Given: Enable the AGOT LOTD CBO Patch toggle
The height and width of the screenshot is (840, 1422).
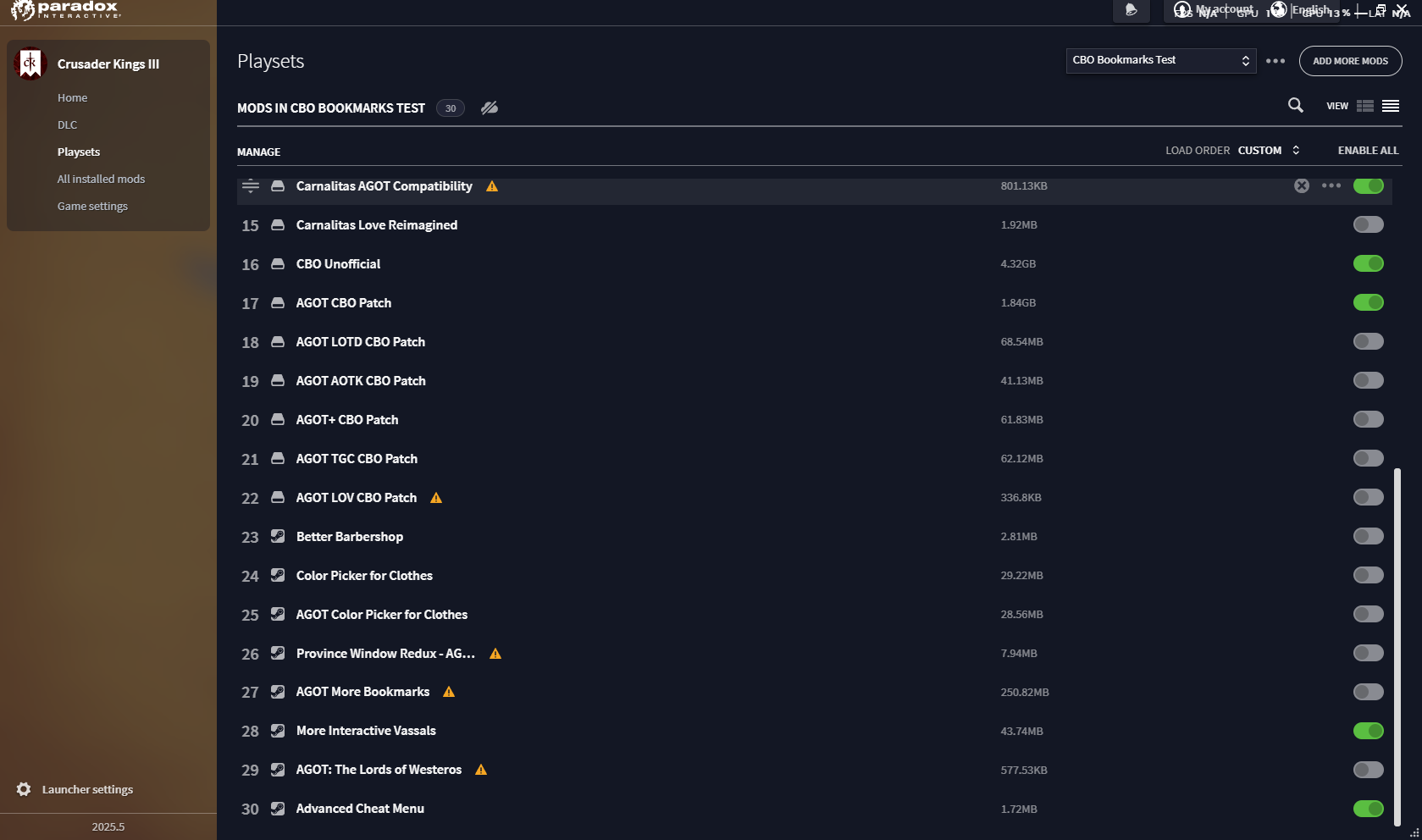Looking at the screenshot, I should pyautogui.click(x=1368, y=341).
